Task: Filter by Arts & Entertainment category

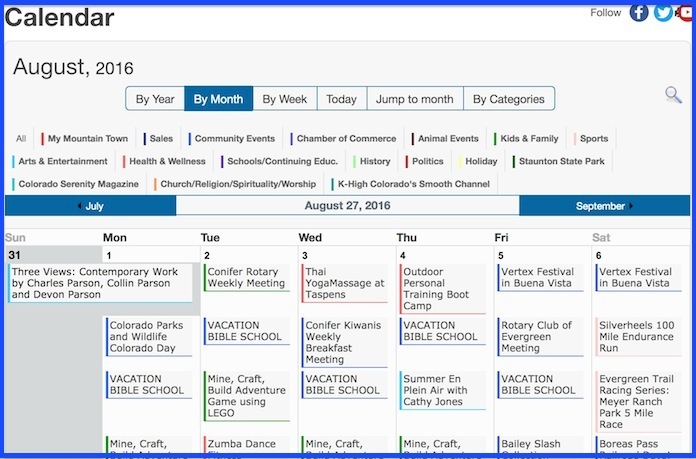Action: (62, 161)
